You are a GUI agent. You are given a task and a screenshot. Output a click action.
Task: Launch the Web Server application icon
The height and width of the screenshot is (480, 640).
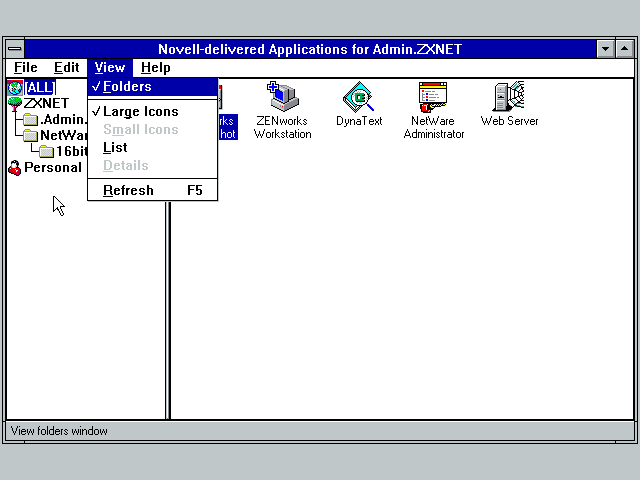[508, 97]
